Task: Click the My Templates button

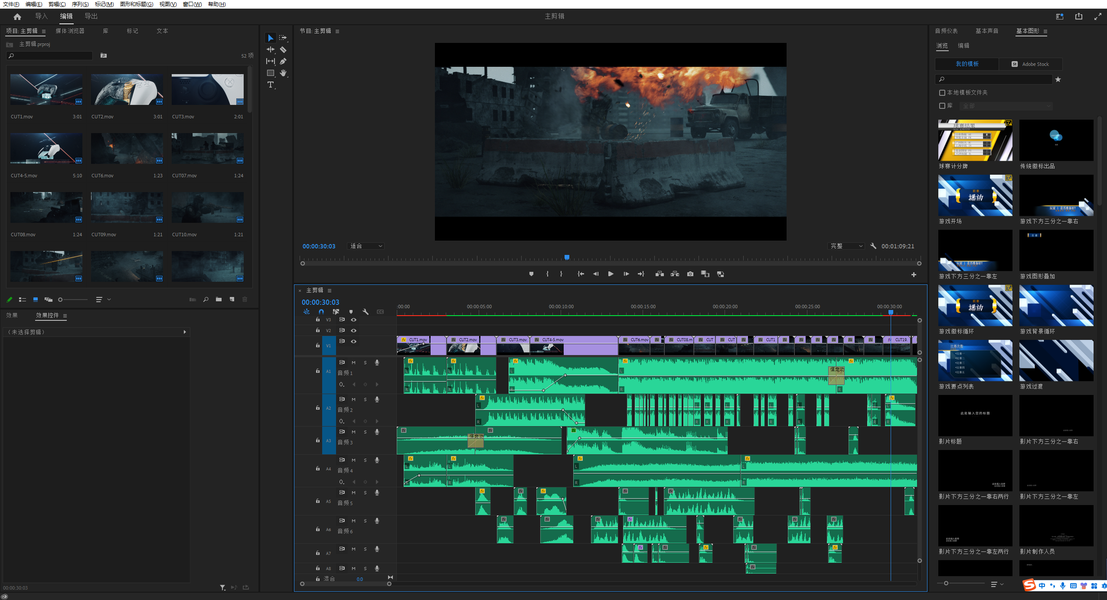Action: 967,64
